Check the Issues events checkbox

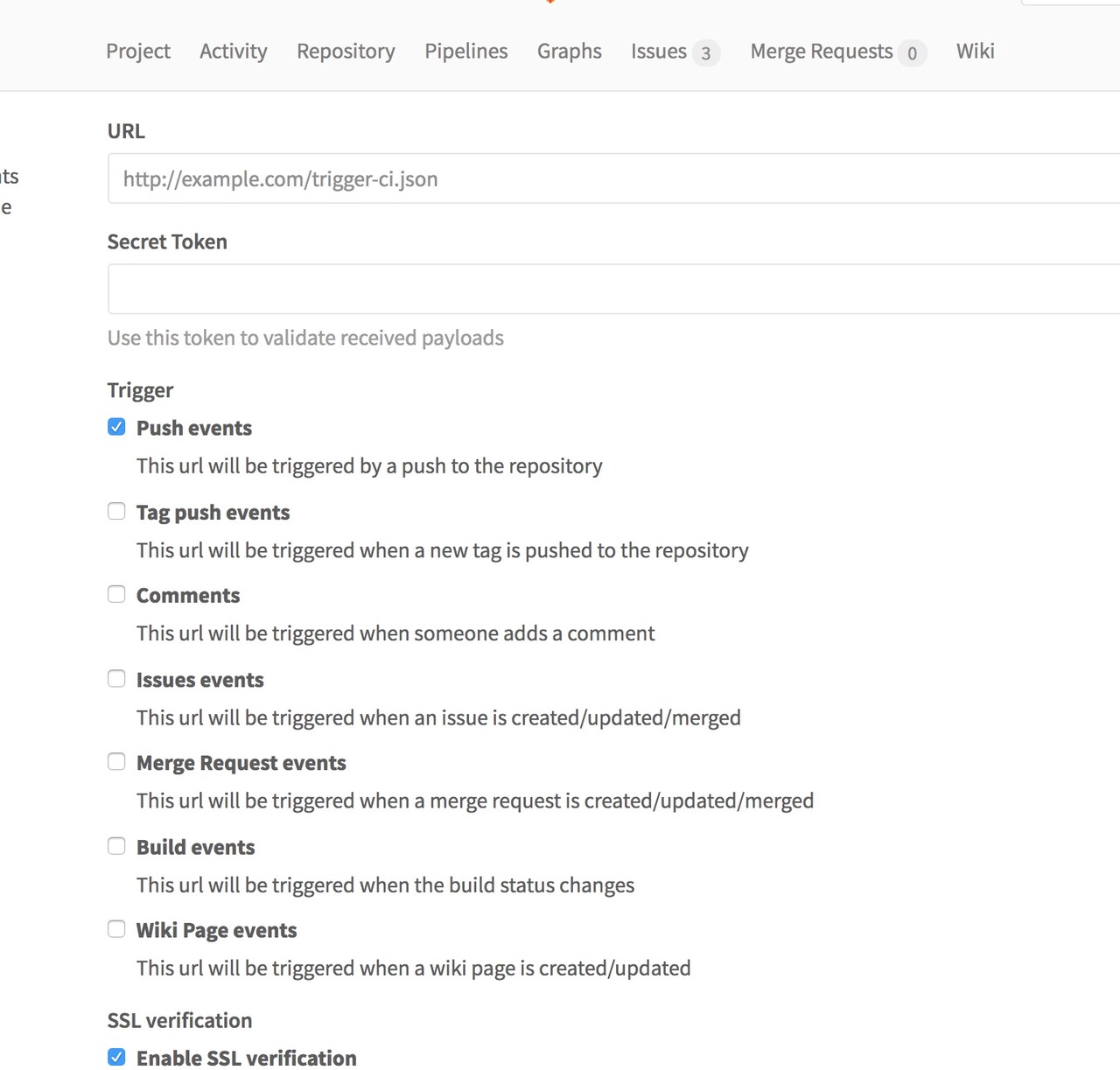coord(116,678)
